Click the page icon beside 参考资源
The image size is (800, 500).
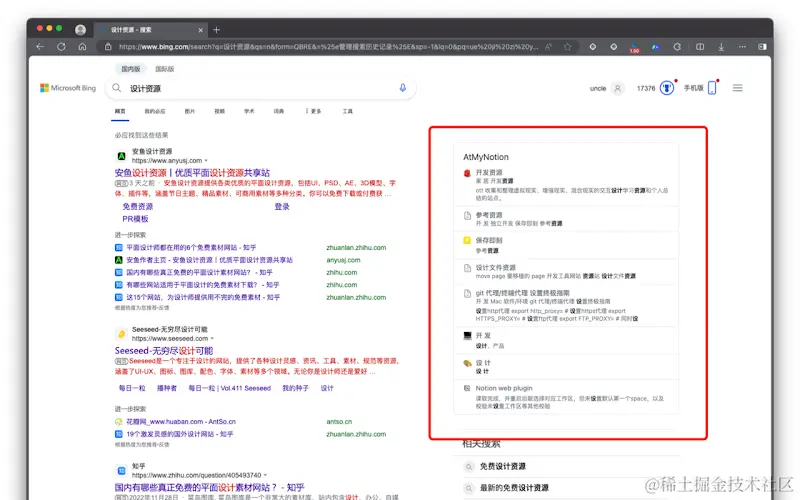pos(467,216)
